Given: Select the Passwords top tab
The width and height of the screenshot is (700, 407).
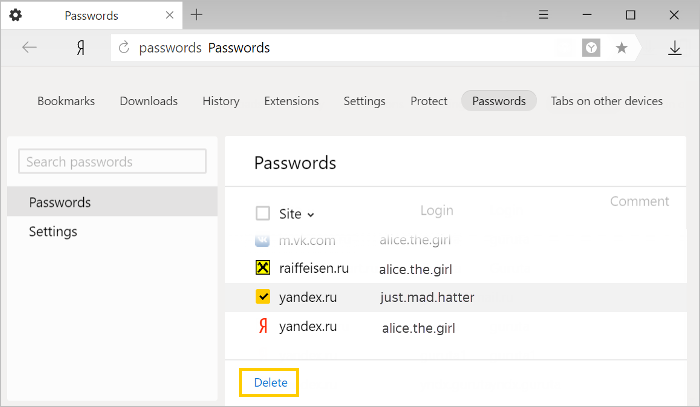Looking at the screenshot, I should coord(499,101).
